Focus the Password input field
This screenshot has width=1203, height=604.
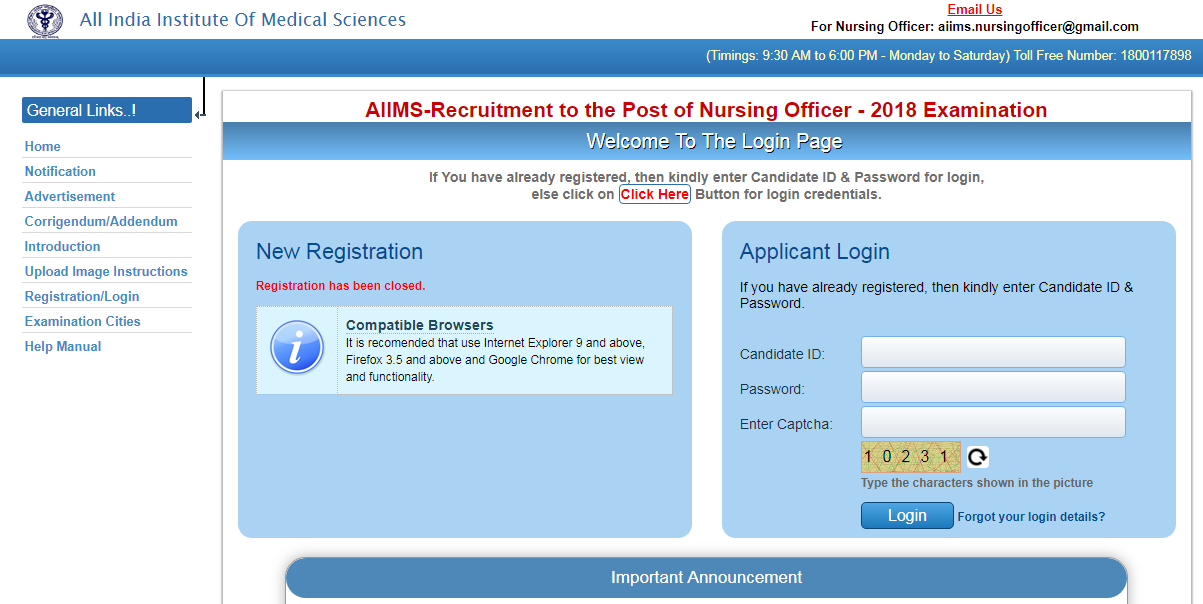point(993,387)
